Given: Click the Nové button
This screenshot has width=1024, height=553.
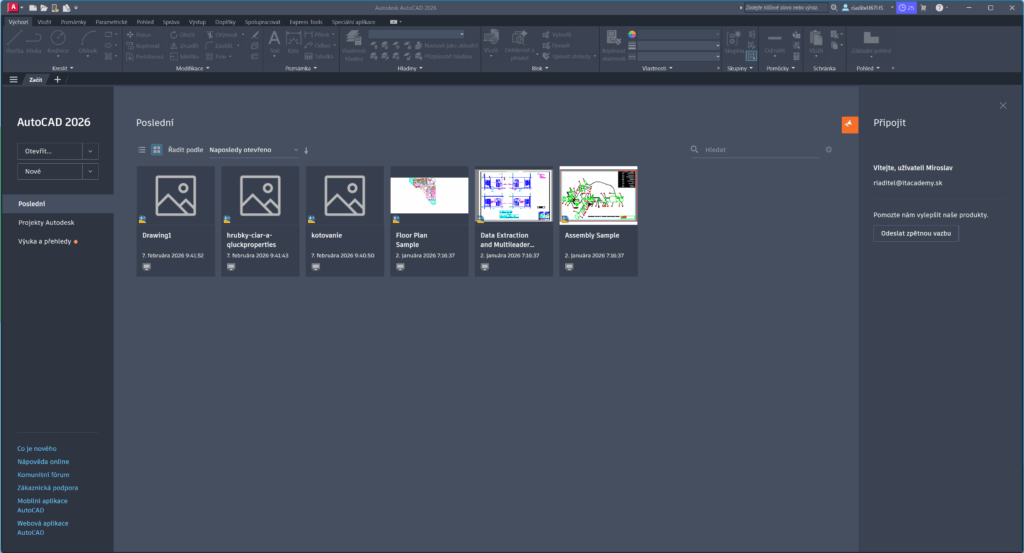Looking at the screenshot, I should click(x=50, y=171).
